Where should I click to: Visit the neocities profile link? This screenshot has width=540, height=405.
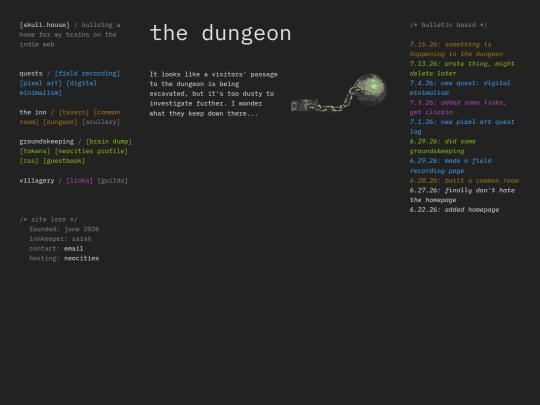pyautogui.click(x=91, y=151)
